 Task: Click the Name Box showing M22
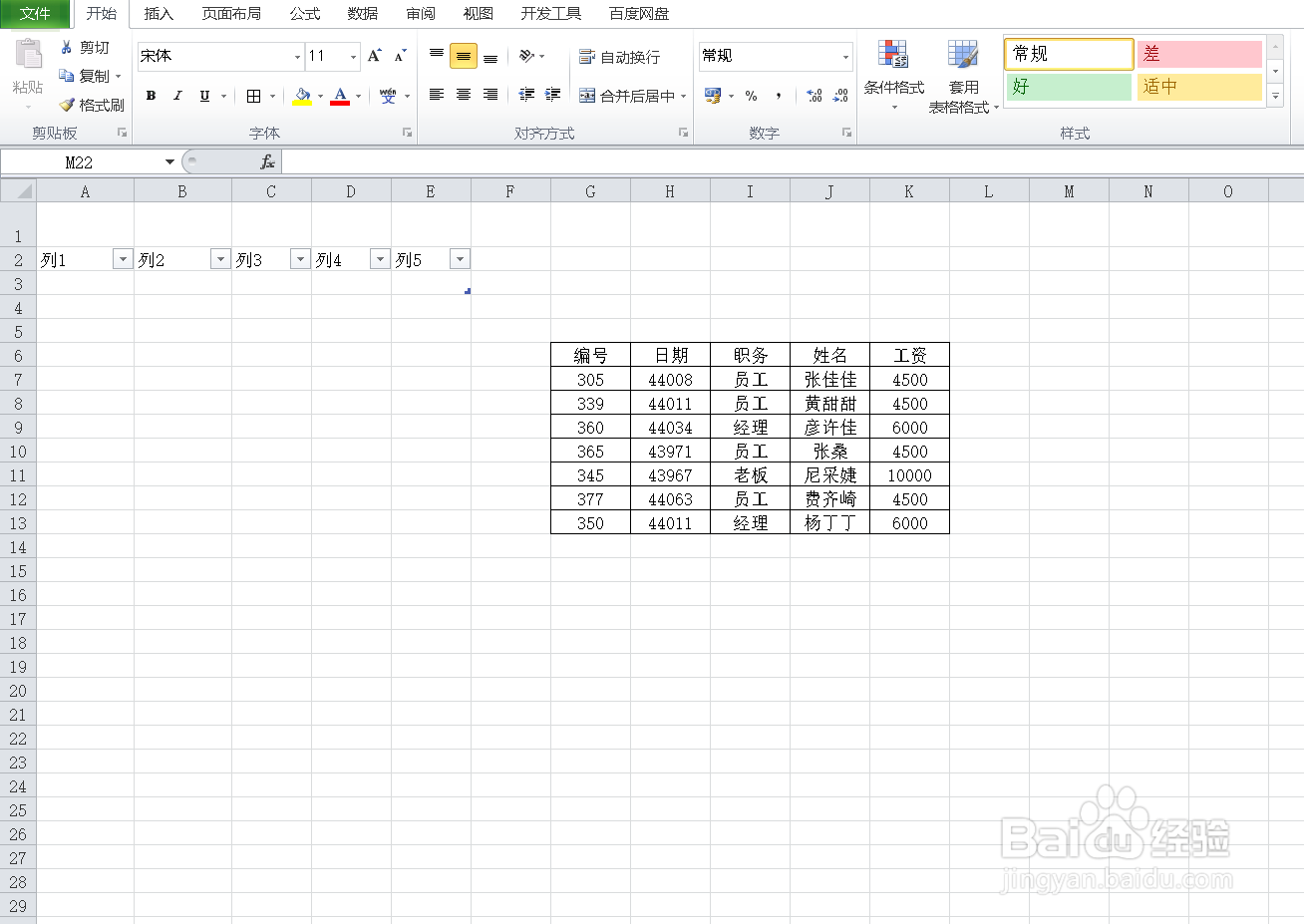pyautogui.click(x=80, y=160)
